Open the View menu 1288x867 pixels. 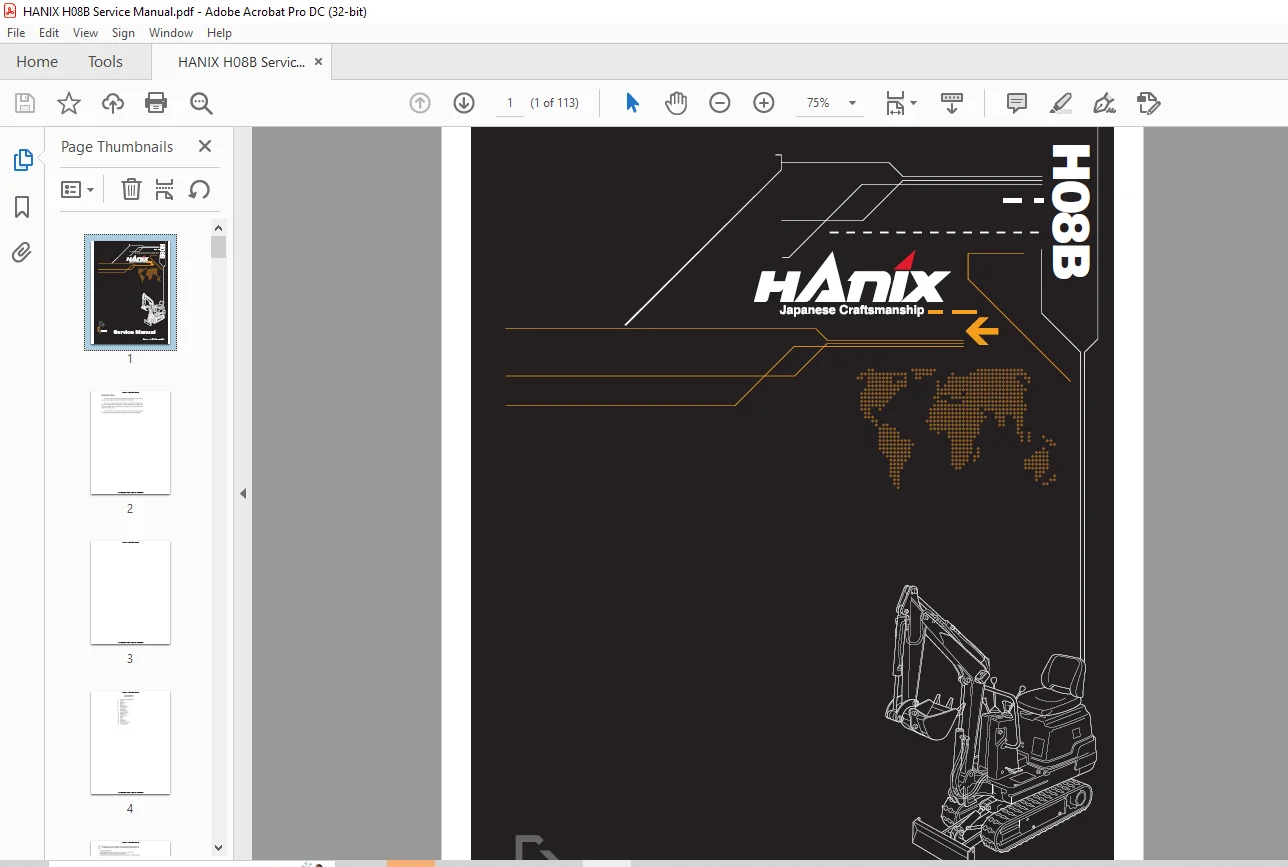(85, 33)
